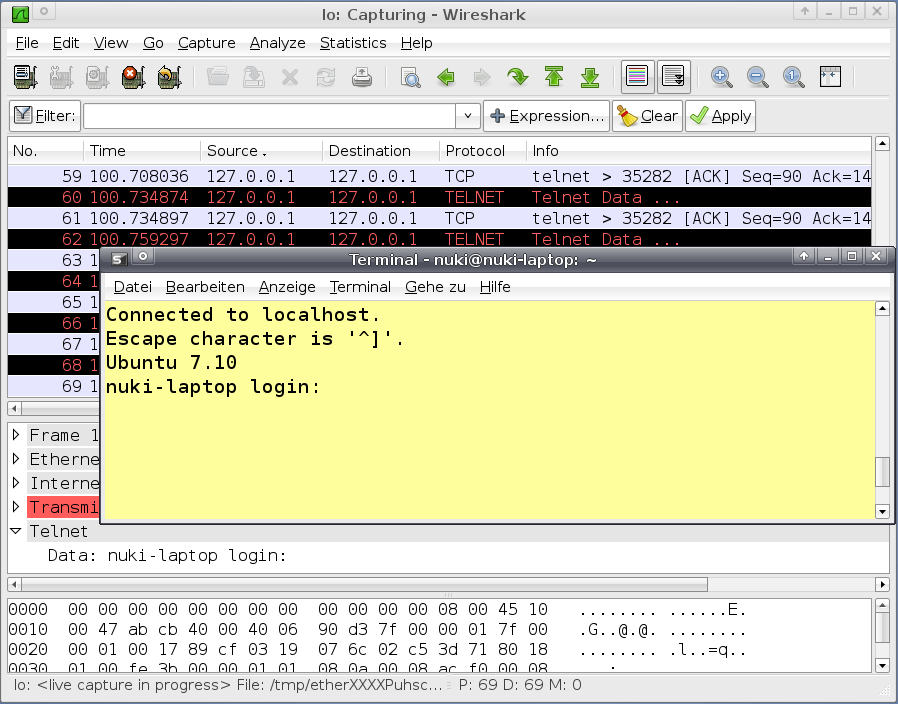
Task: Open the Wireshark Help menu
Action: (416, 43)
